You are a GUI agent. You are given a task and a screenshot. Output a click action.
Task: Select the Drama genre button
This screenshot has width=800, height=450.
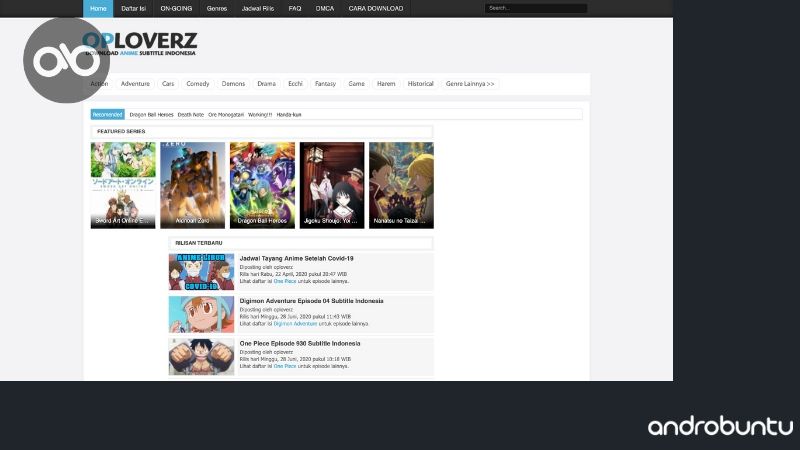266,84
